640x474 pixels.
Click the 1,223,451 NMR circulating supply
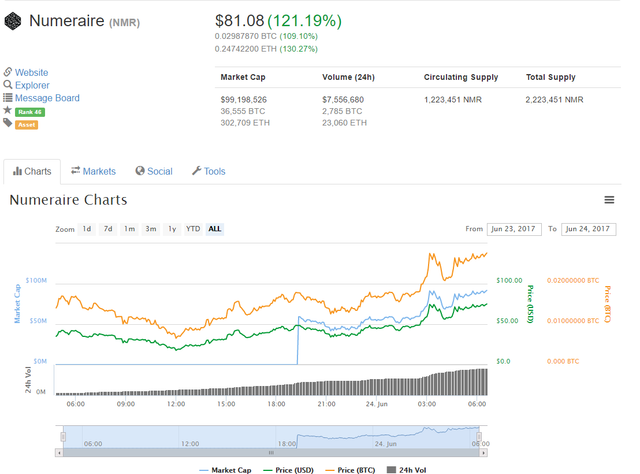point(453,100)
